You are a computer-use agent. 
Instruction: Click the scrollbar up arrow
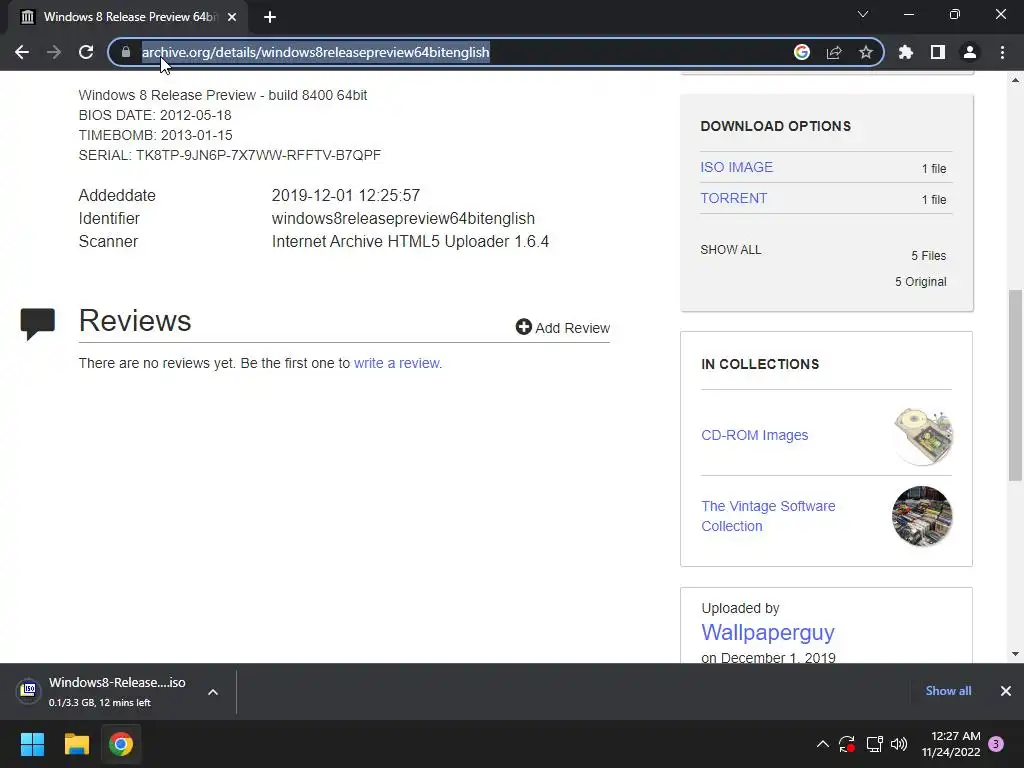tap(1015, 80)
